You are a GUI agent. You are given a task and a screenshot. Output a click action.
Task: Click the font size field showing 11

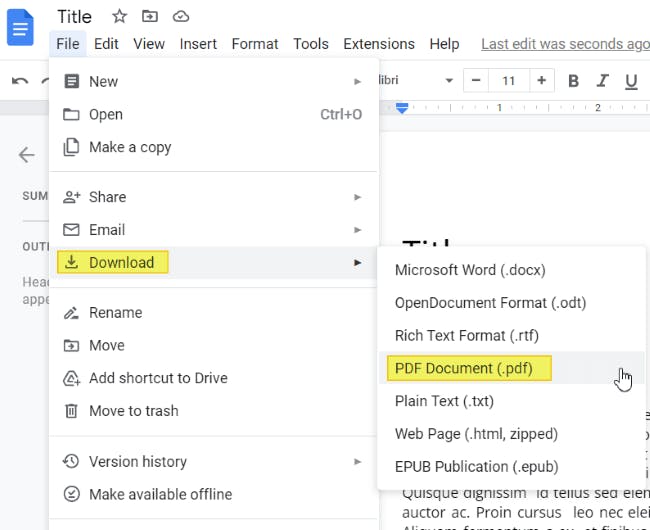tap(509, 80)
